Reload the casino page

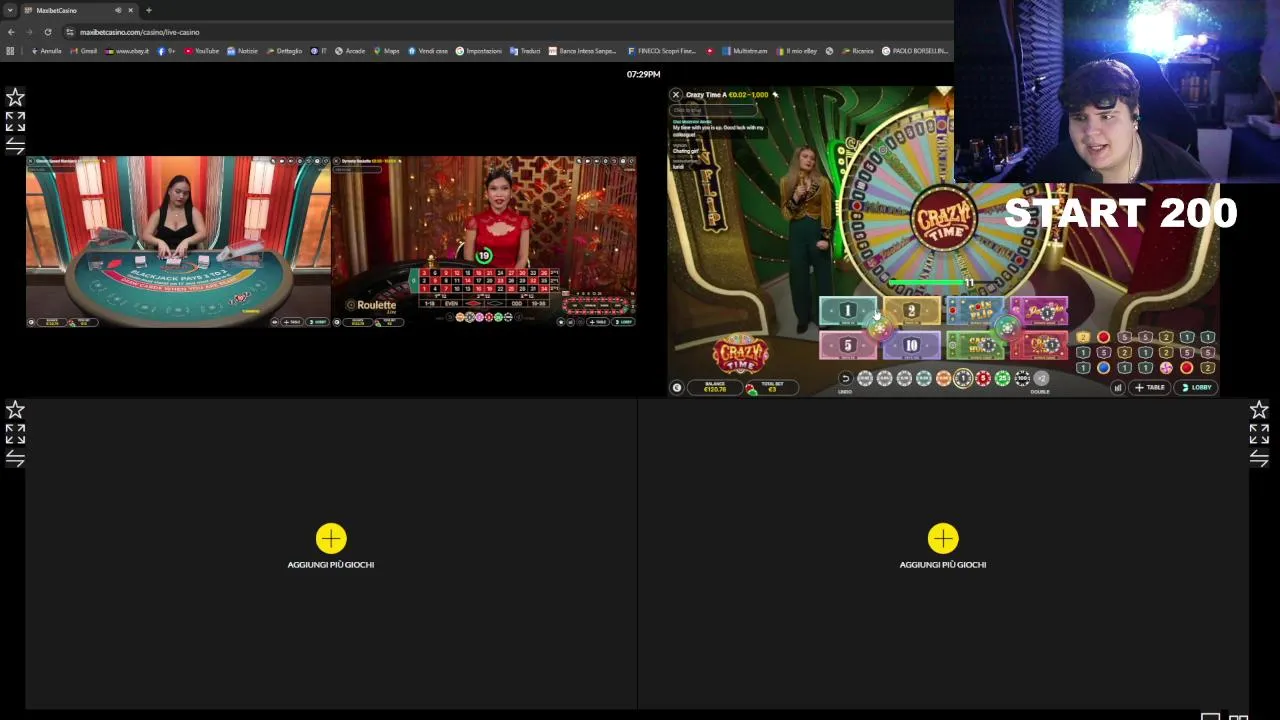[47, 32]
